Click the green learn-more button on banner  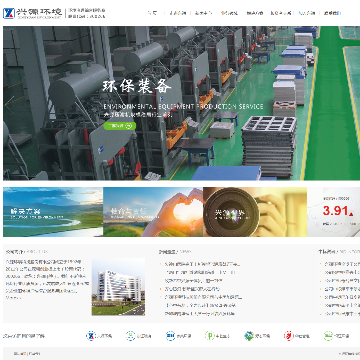point(120,126)
